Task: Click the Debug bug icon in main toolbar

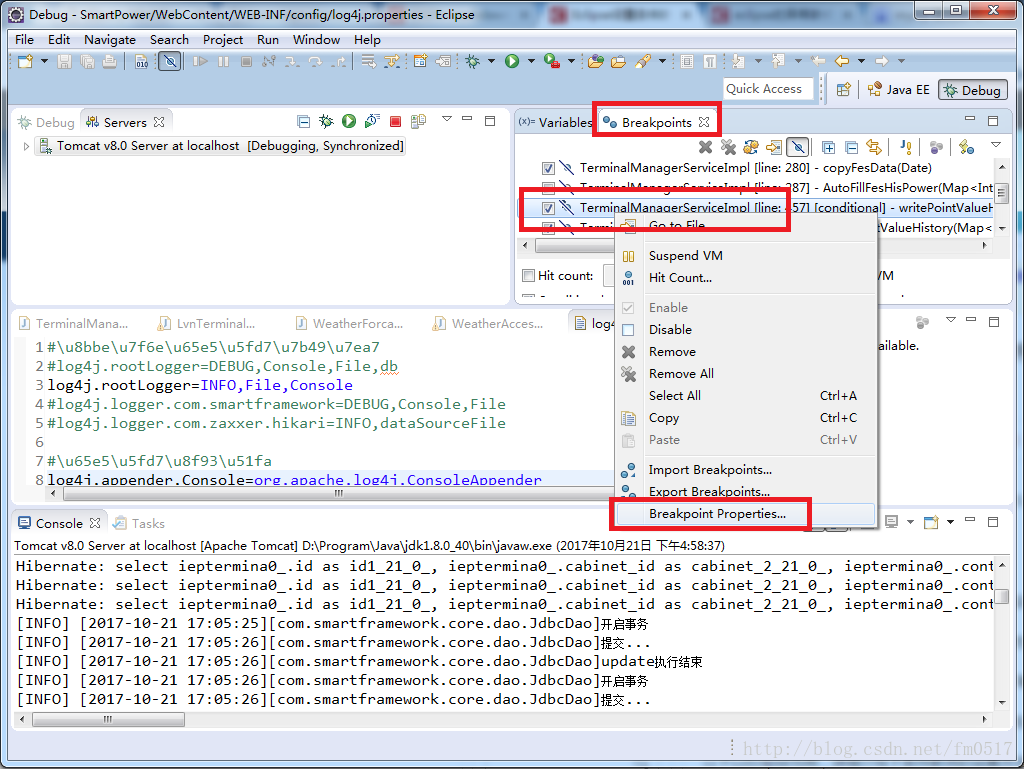Action: click(x=473, y=61)
